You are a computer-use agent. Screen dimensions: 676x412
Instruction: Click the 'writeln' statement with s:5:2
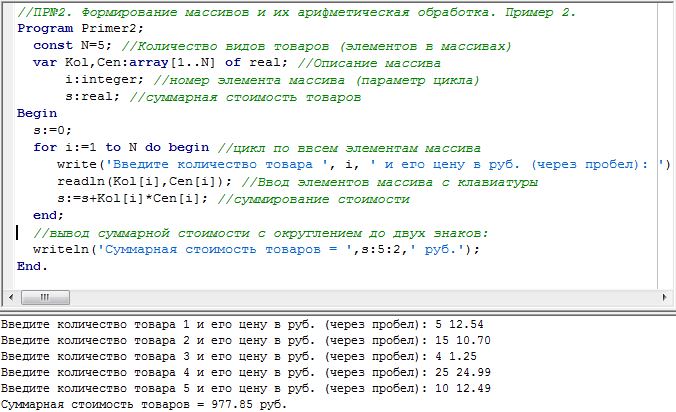[x=200, y=250]
